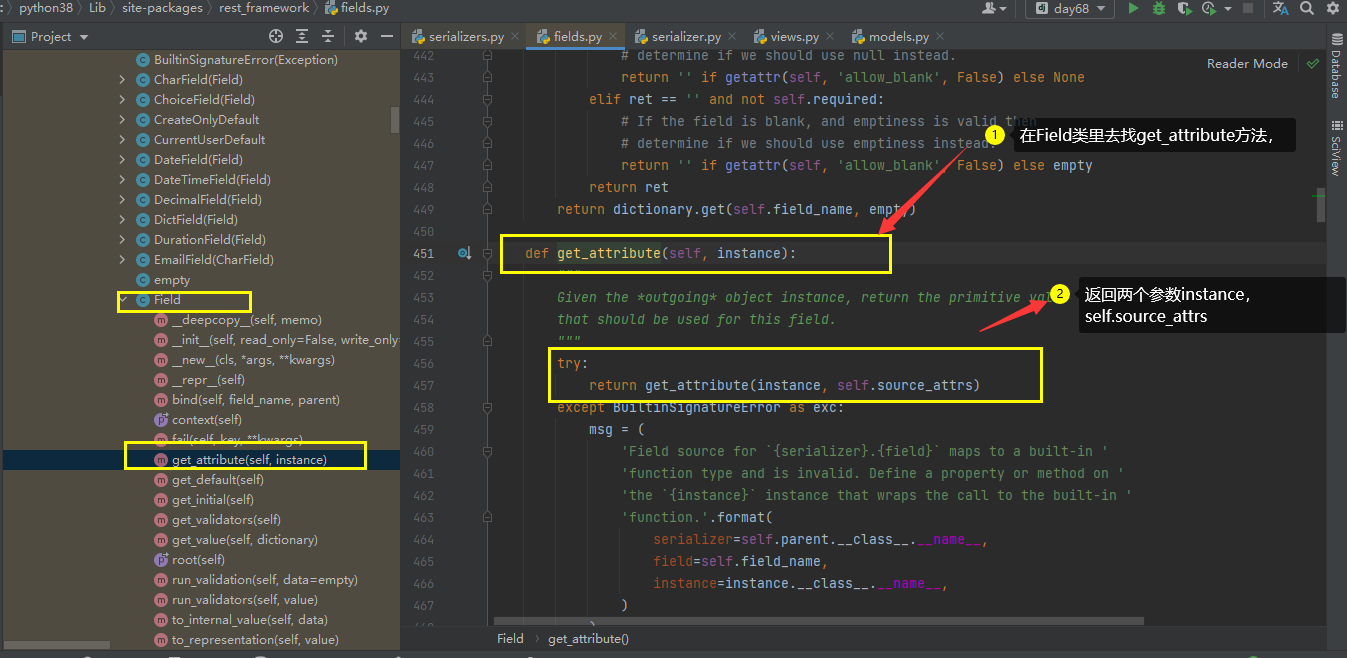The width and height of the screenshot is (1347, 658).
Task: Close the views.py tab
Action: pyautogui.click(x=831, y=37)
